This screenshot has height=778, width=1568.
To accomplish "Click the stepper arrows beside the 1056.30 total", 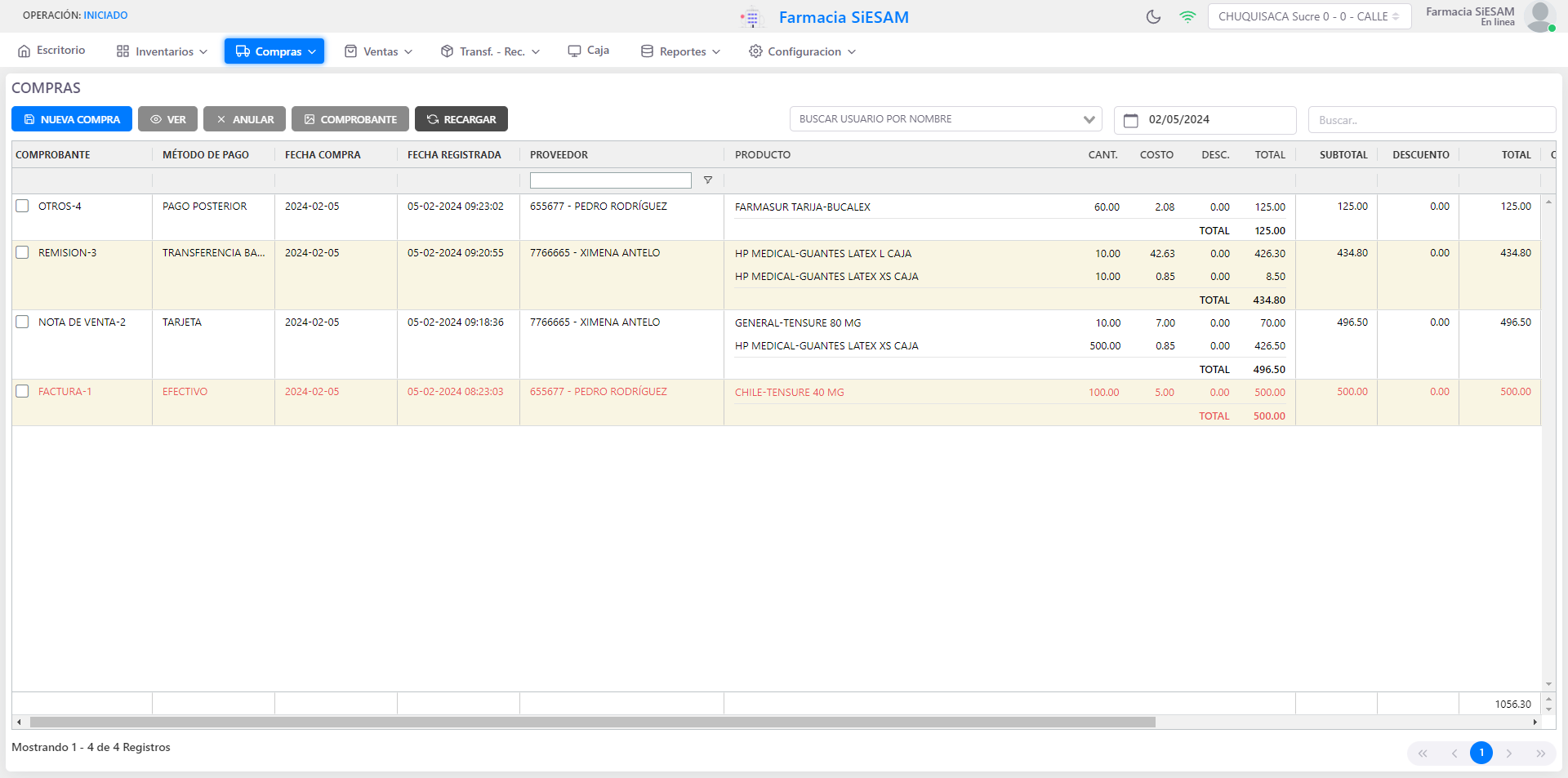I will coord(1548,705).
